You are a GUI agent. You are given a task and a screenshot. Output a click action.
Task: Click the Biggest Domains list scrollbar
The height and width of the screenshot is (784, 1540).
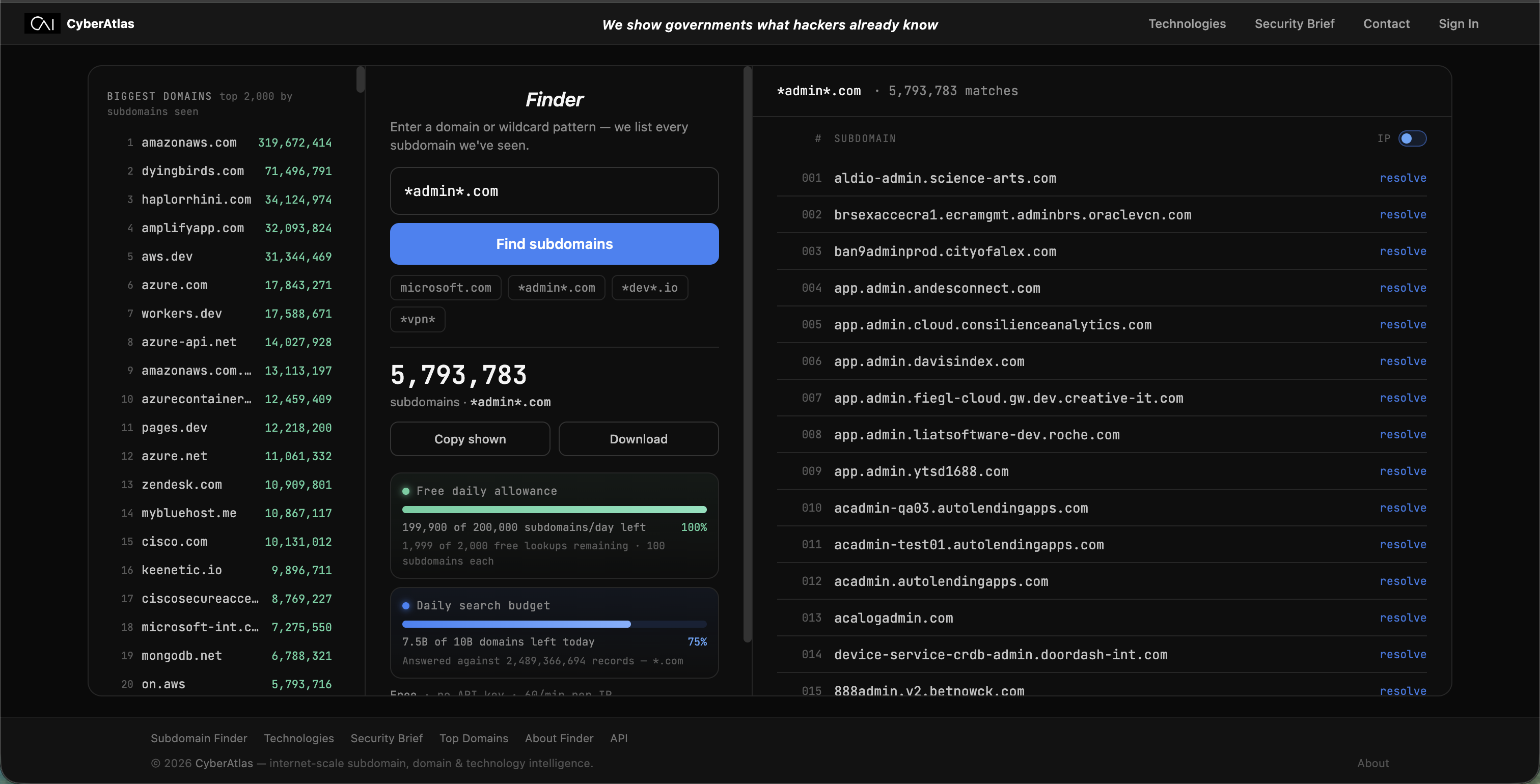361,79
